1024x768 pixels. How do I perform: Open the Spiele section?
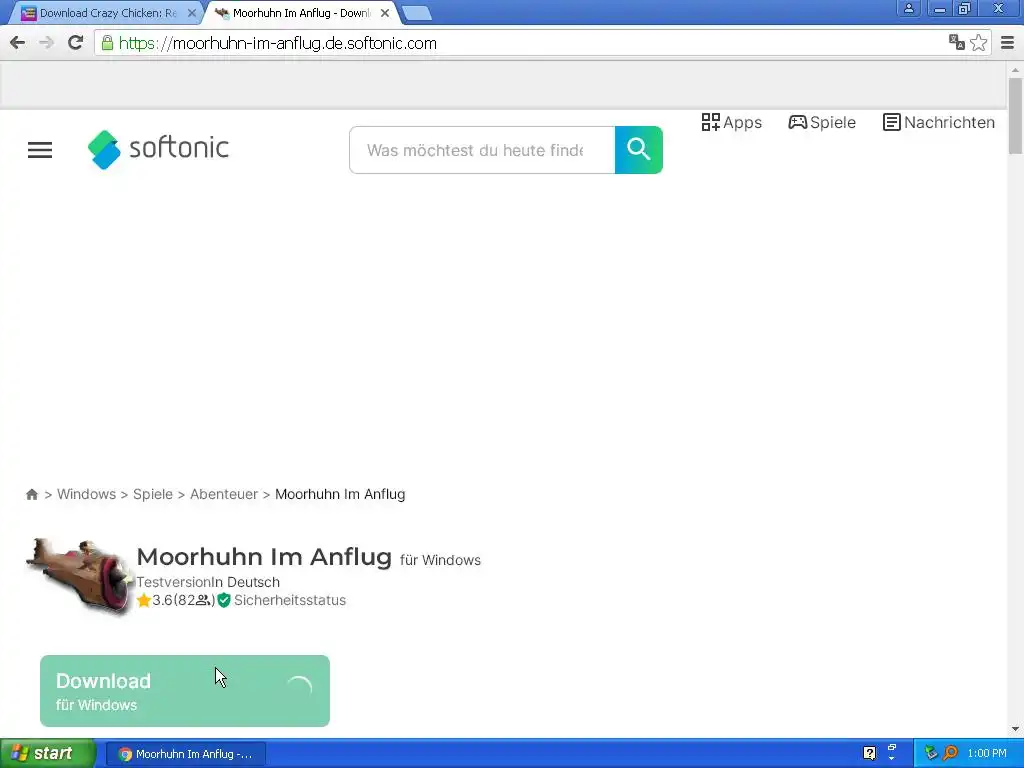tap(822, 122)
